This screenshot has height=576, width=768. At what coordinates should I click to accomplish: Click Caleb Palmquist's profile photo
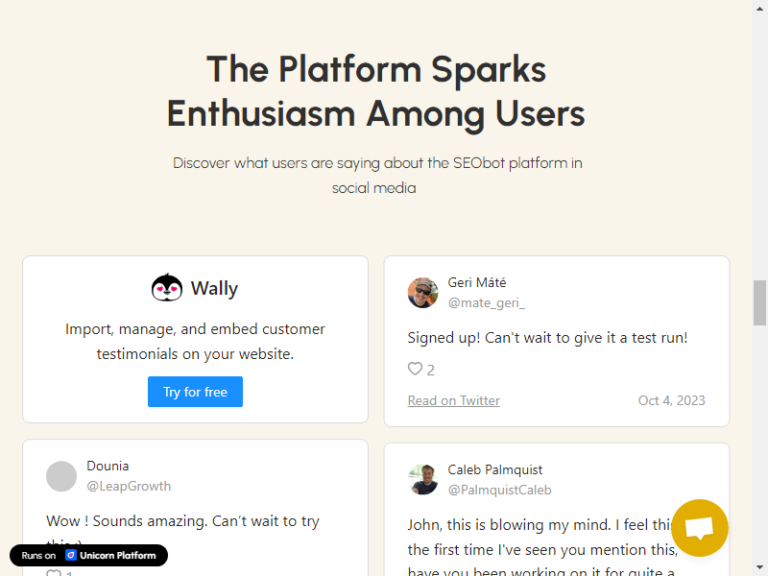[423, 480]
